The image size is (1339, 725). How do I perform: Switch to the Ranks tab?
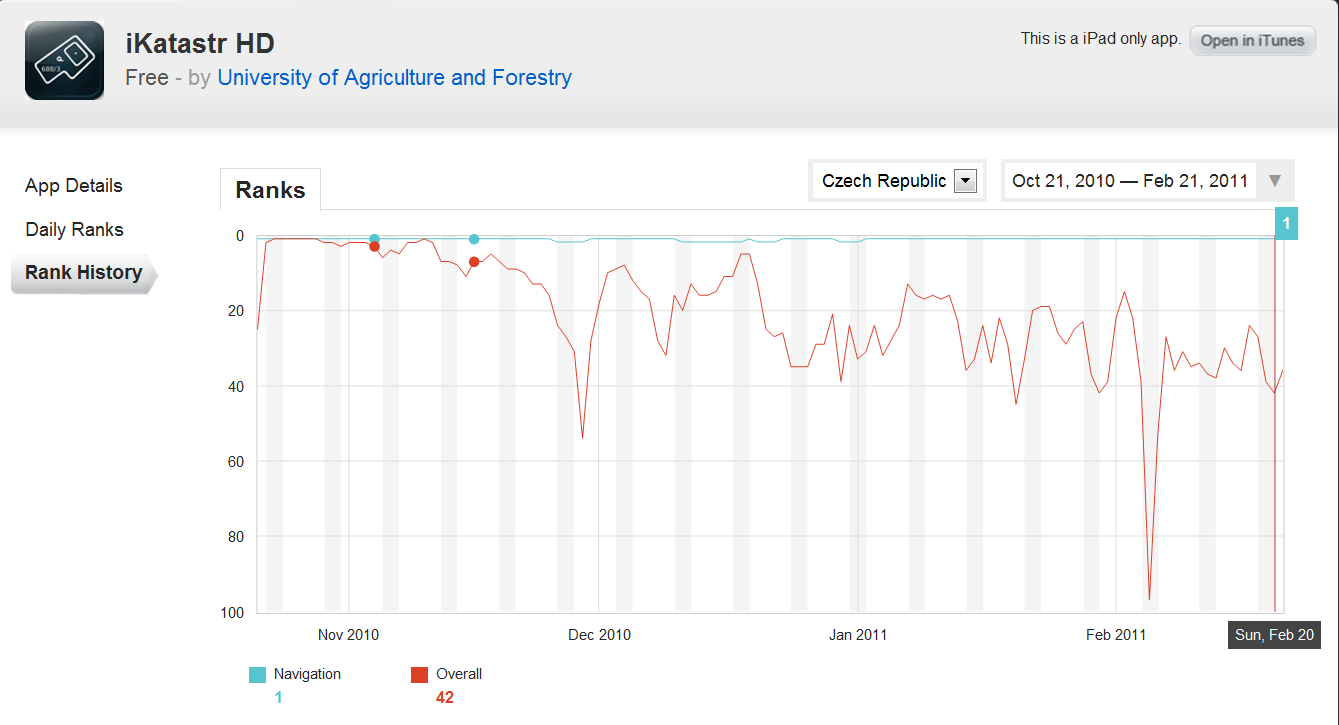pos(270,190)
